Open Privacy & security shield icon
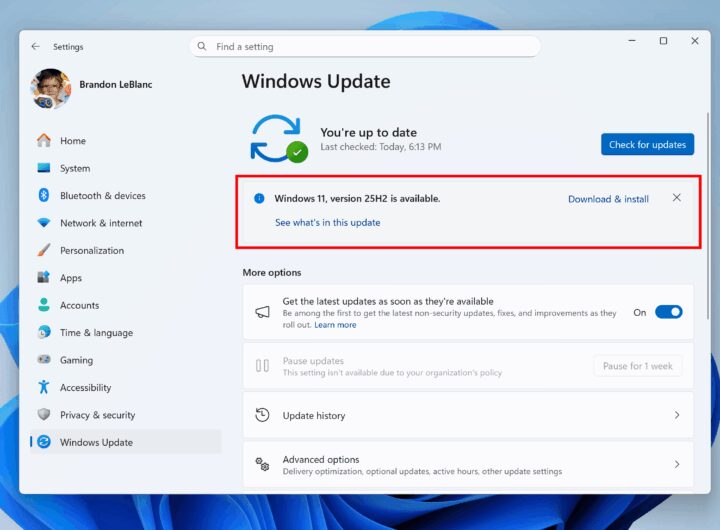Screen dimensions: 720x530 [x=44, y=415]
